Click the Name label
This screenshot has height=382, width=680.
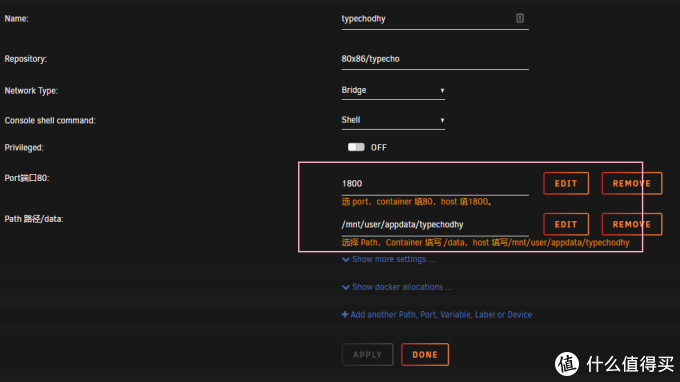click(x=16, y=19)
